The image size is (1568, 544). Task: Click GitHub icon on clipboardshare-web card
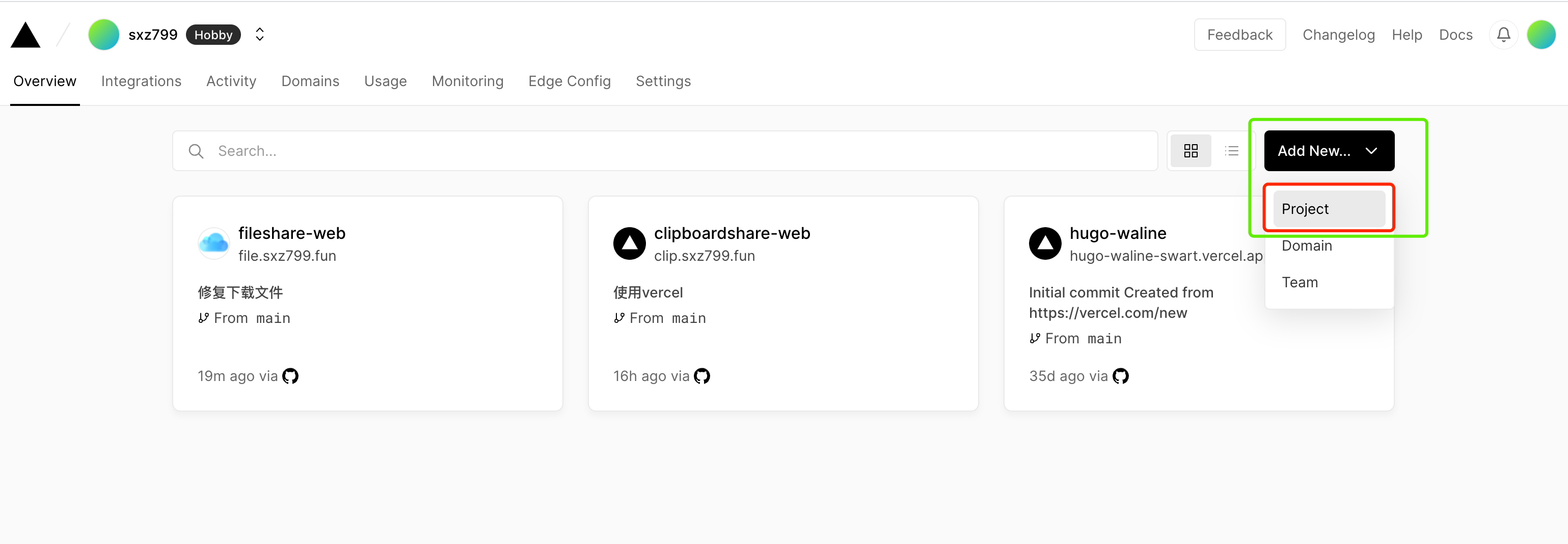point(702,376)
